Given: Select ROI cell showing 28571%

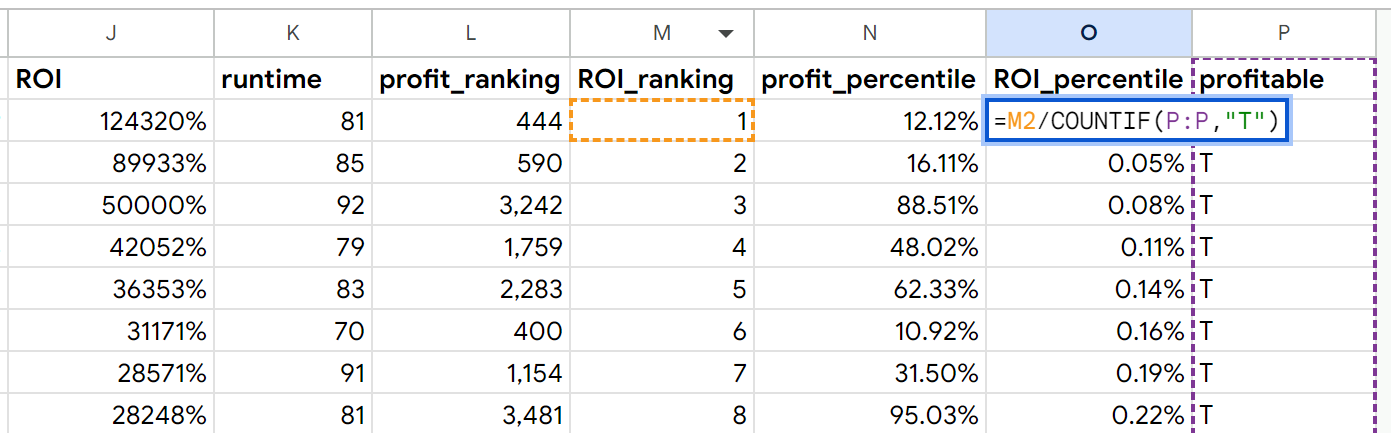Looking at the screenshot, I should 110,373.
